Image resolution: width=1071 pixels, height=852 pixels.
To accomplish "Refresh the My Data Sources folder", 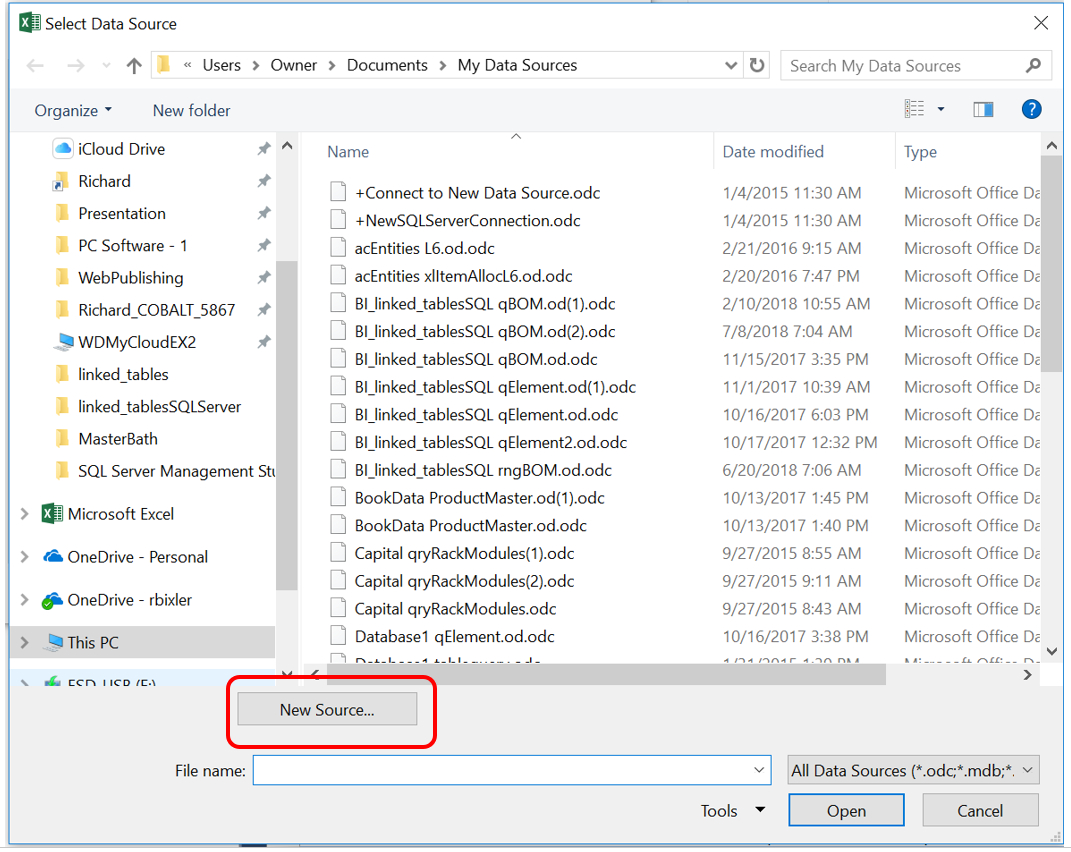I will pos(757,65).
